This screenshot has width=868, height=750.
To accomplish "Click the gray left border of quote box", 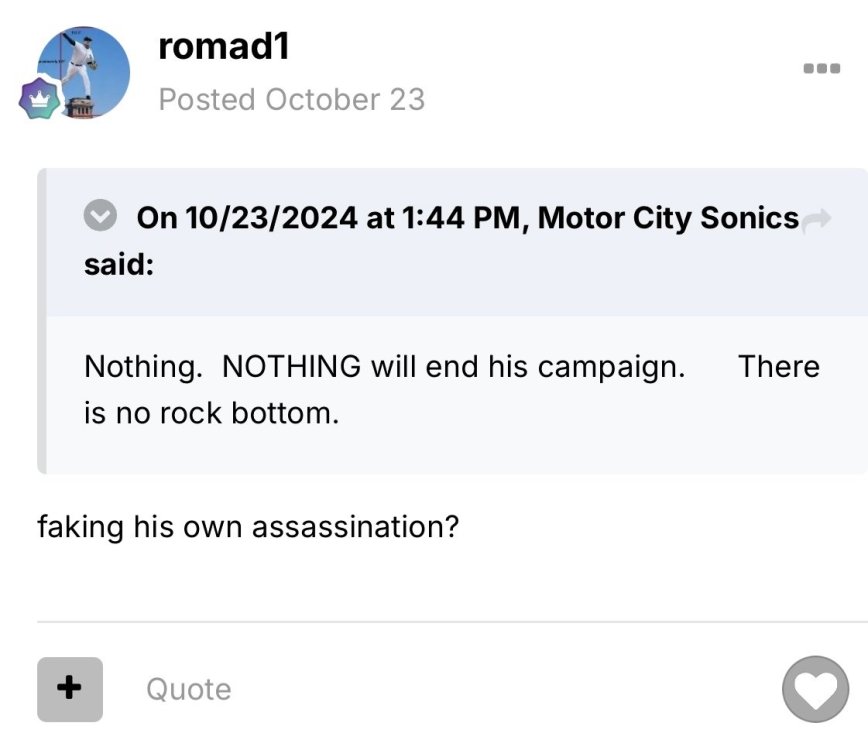I will coord(42,320).
